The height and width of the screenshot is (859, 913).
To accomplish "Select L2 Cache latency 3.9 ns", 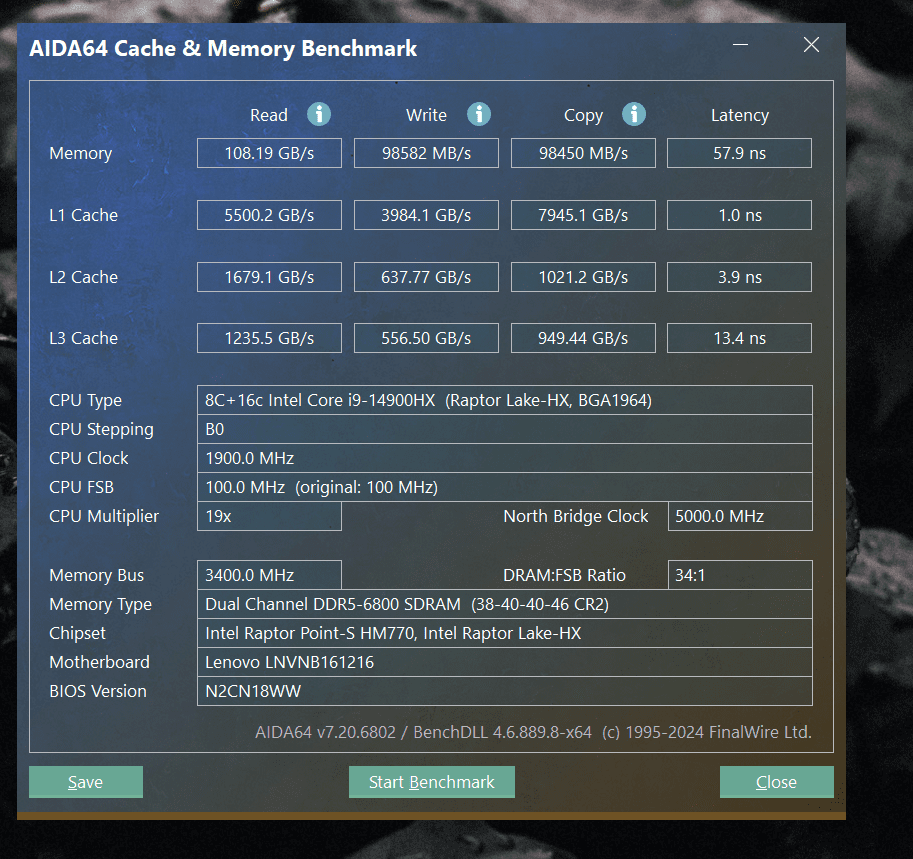I will [739, 277].
